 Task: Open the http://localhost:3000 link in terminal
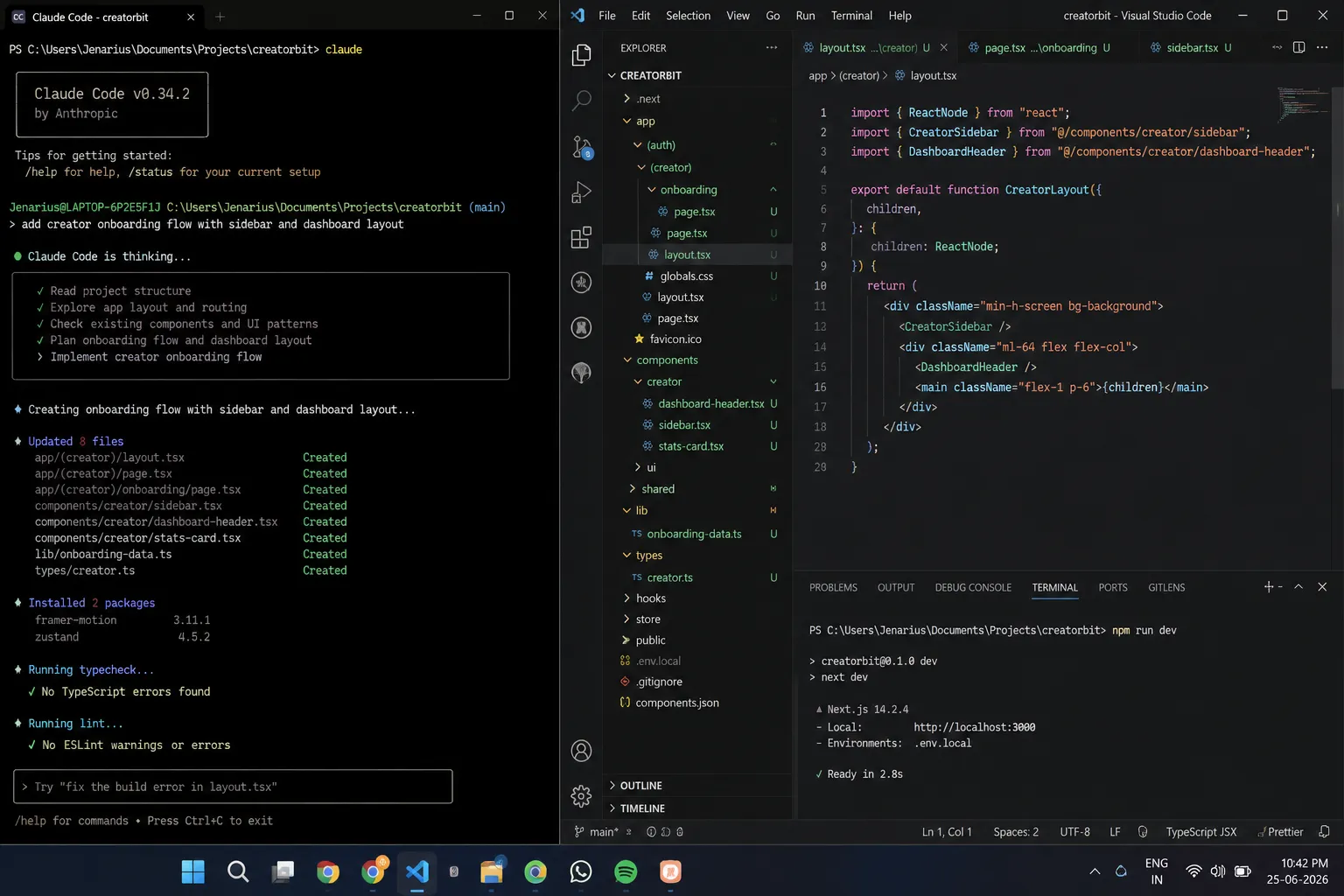974,727
